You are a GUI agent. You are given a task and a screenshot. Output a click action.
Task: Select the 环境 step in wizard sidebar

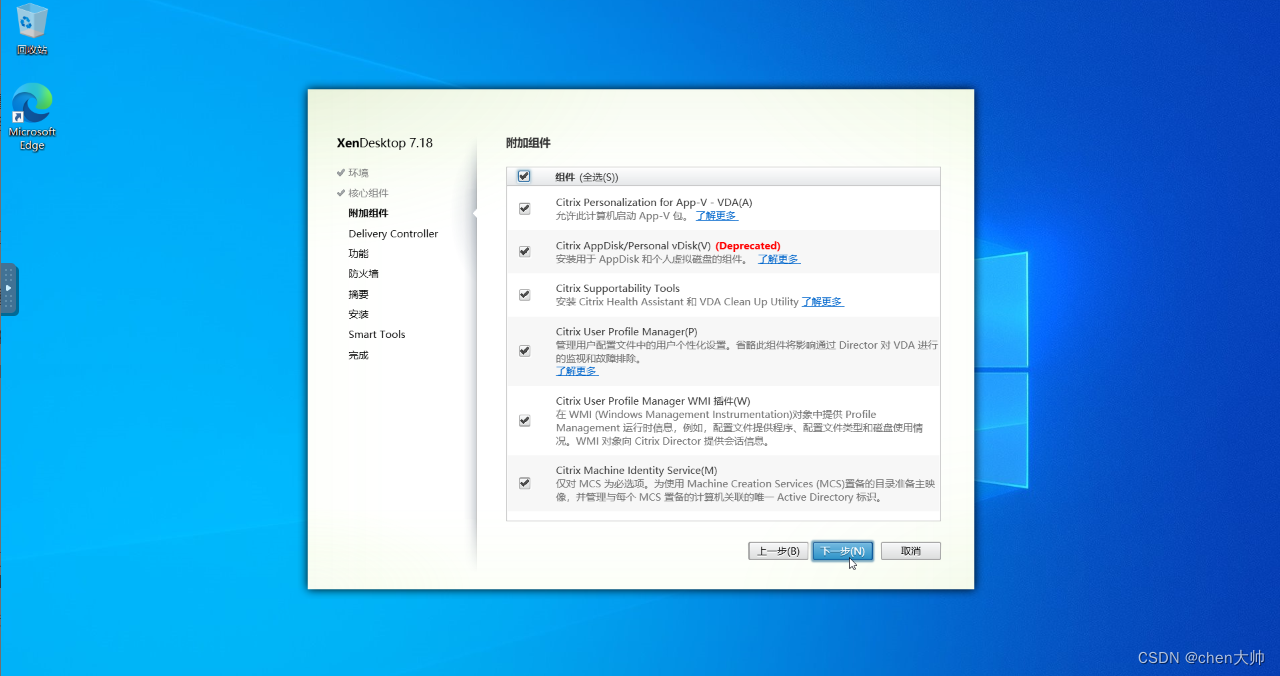(x=358, y=172)
